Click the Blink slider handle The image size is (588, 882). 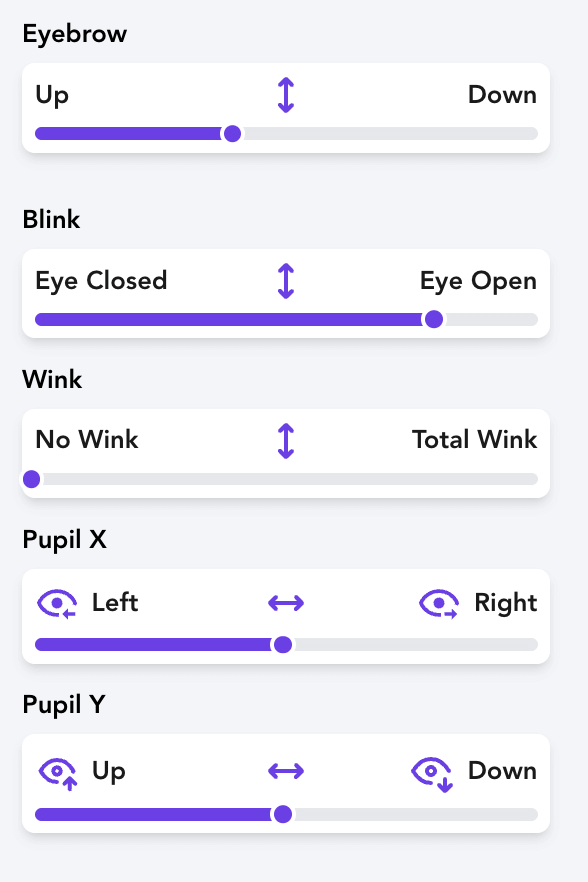(x=434, y=320)
